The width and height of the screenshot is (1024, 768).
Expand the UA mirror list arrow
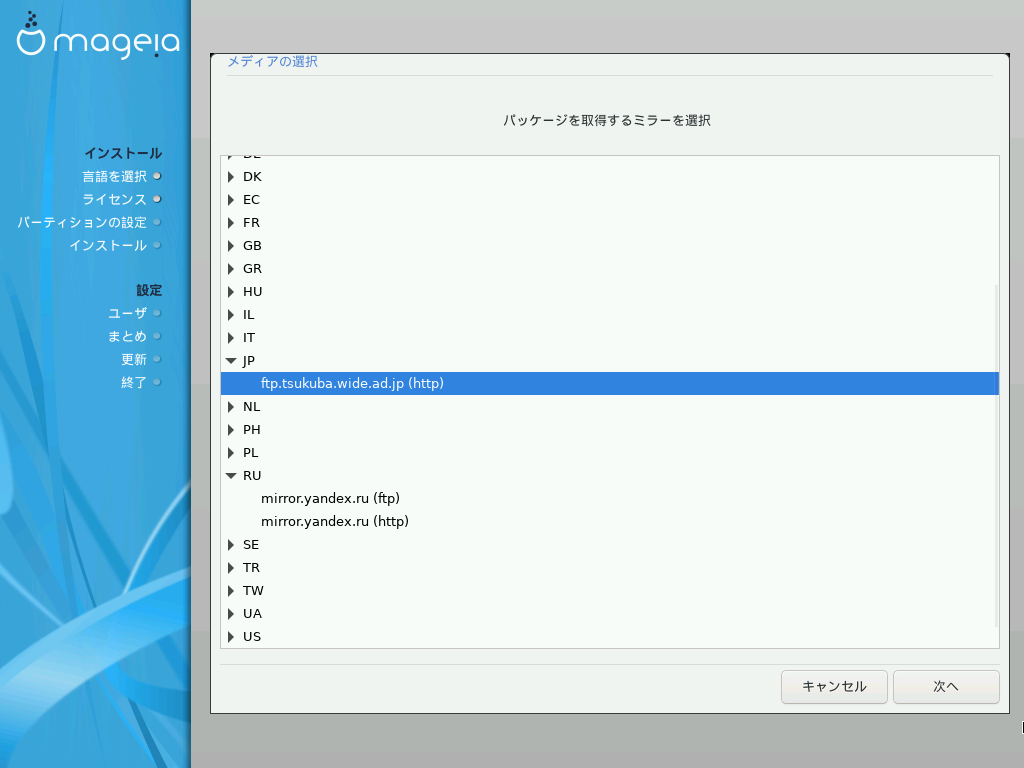(x=231, y=614)
